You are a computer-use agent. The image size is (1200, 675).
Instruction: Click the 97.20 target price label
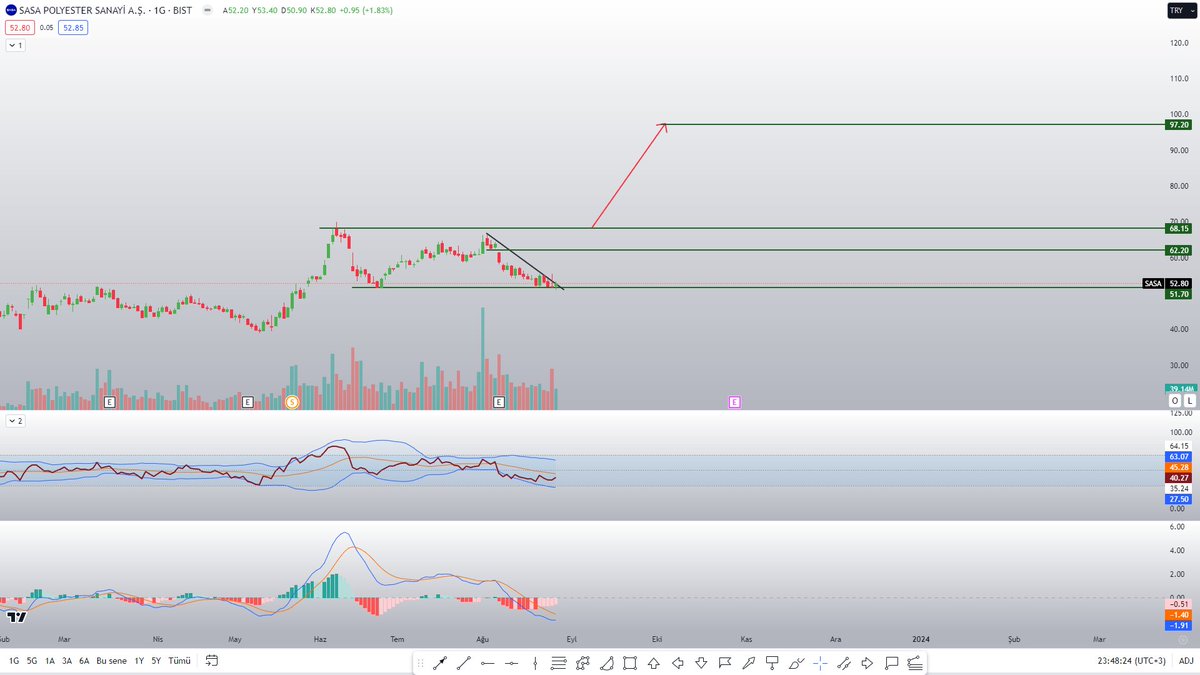[x=1179, y=125]
